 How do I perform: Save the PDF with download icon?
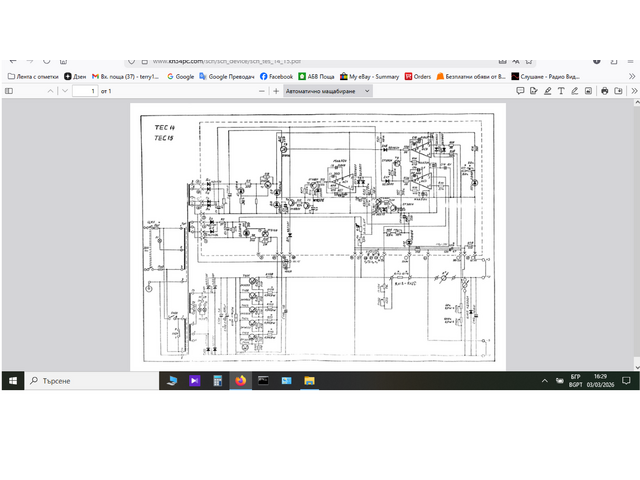617,91
